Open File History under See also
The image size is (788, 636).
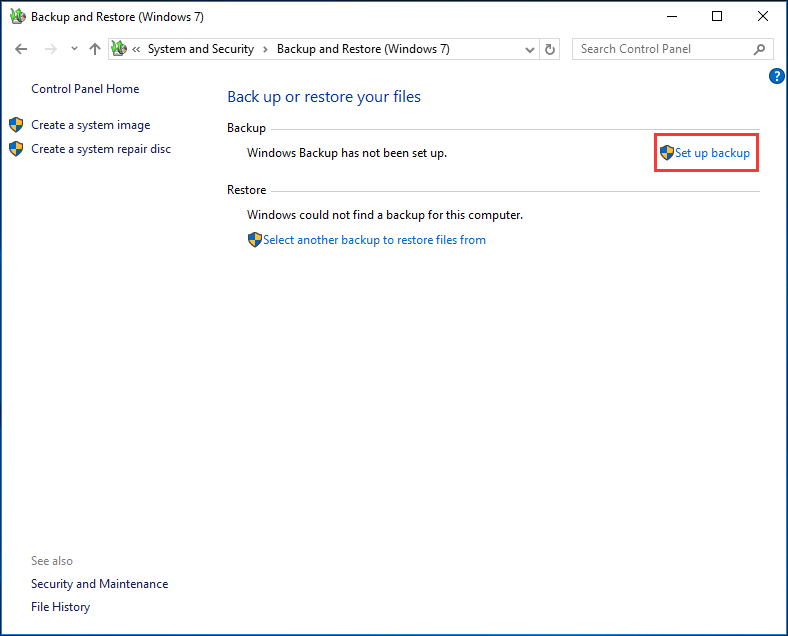coord(60,607)
